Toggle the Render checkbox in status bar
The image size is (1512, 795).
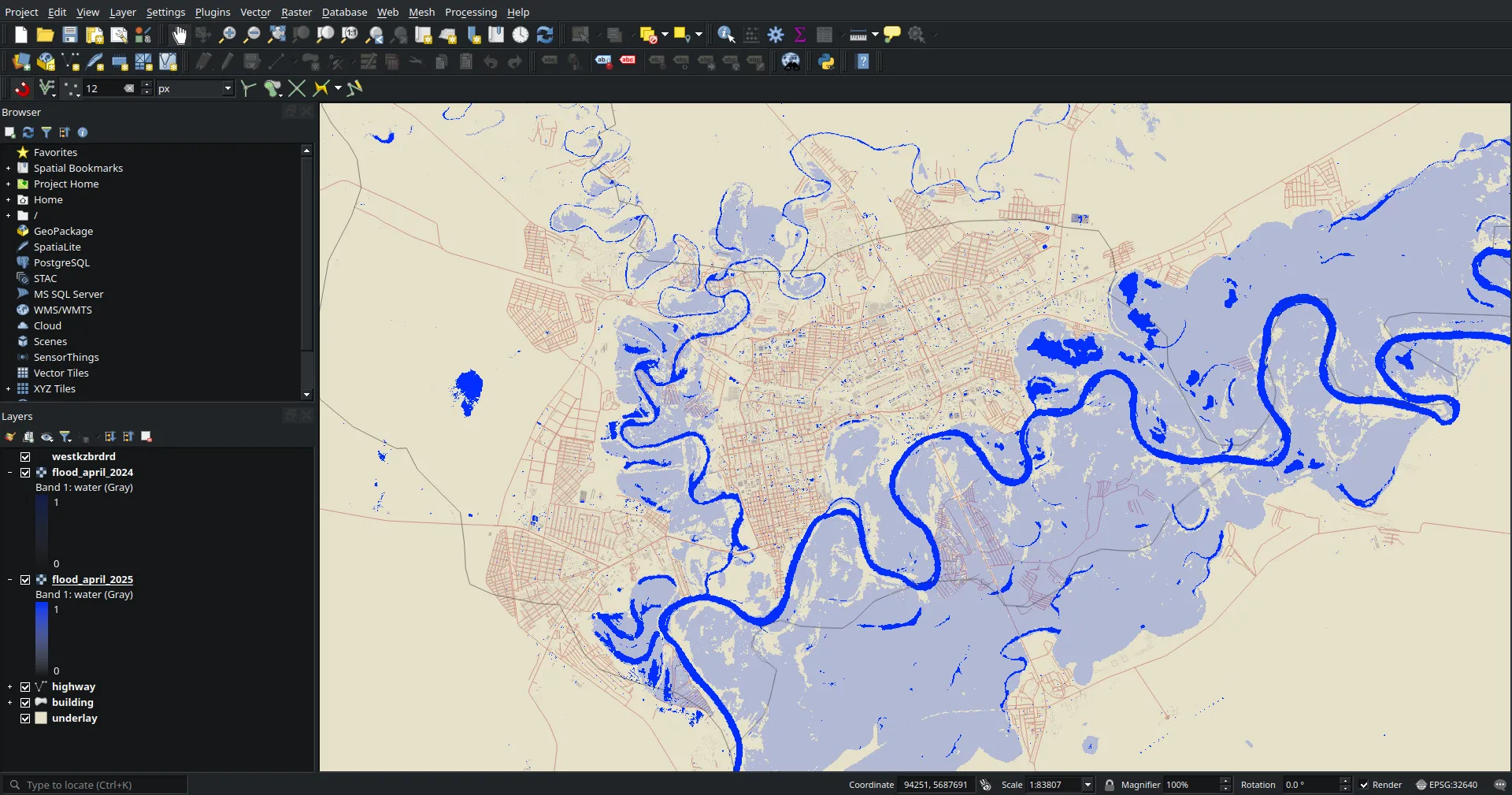tap(1364, 785)
